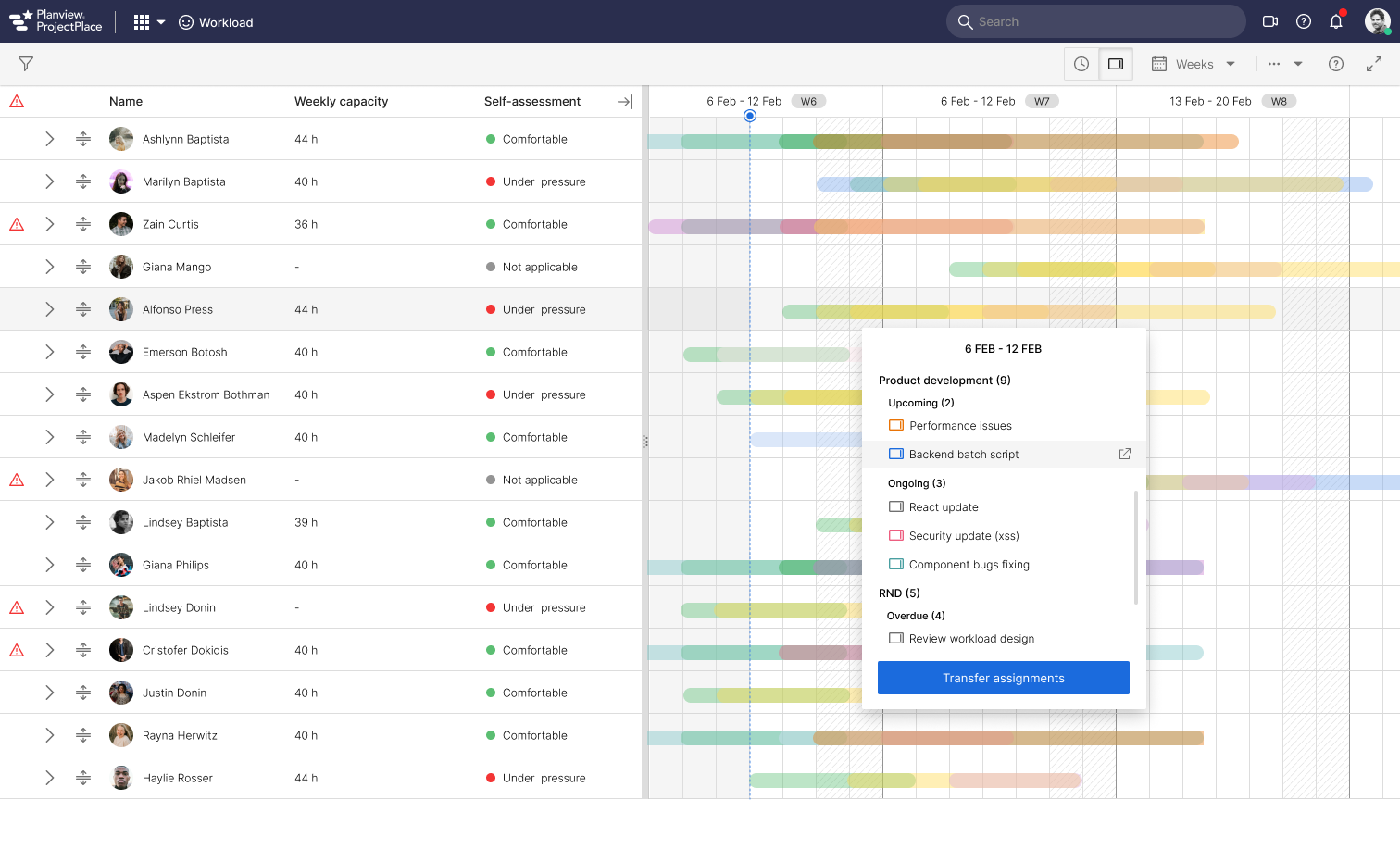Open the Weeks time scale dropdown
This screenshot has height=862, width=1400.
pos(1194,64)
